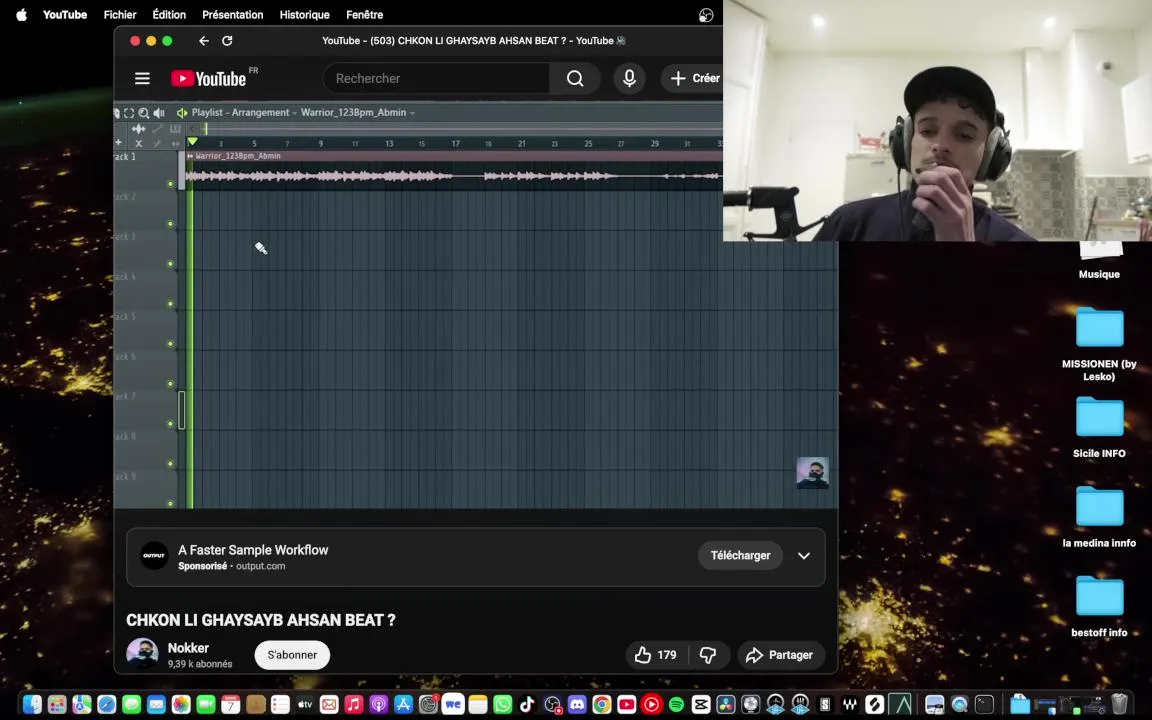Toggle mute dot on Track 8
This screenshot has width=1152, height=720.
pos(170,464)
